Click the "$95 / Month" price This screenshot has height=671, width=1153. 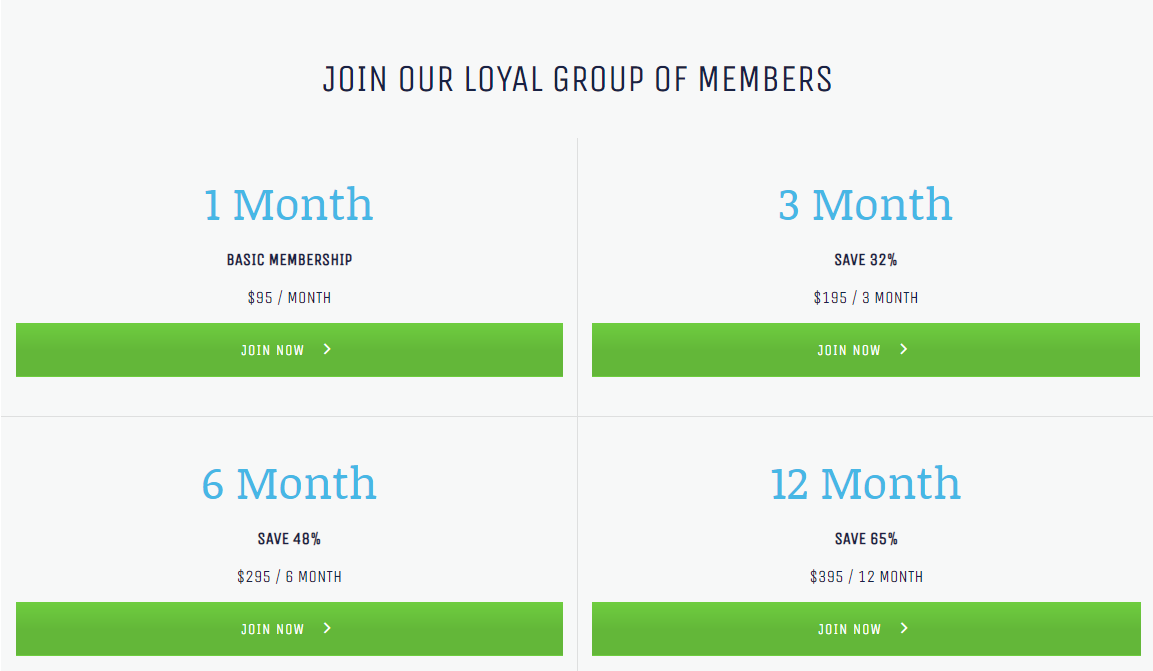click(289, 298)
